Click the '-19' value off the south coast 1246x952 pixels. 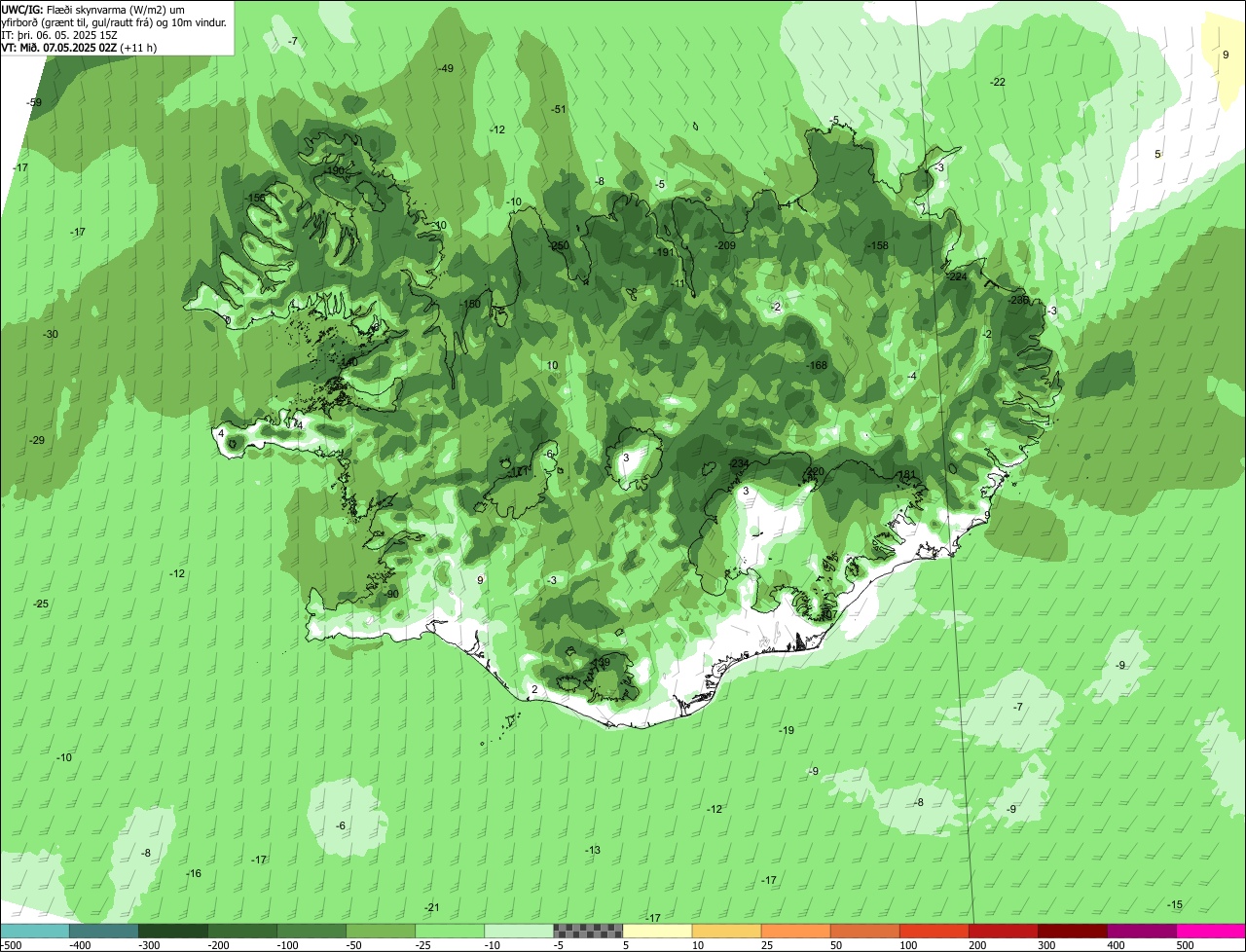[x=787, y=730]
